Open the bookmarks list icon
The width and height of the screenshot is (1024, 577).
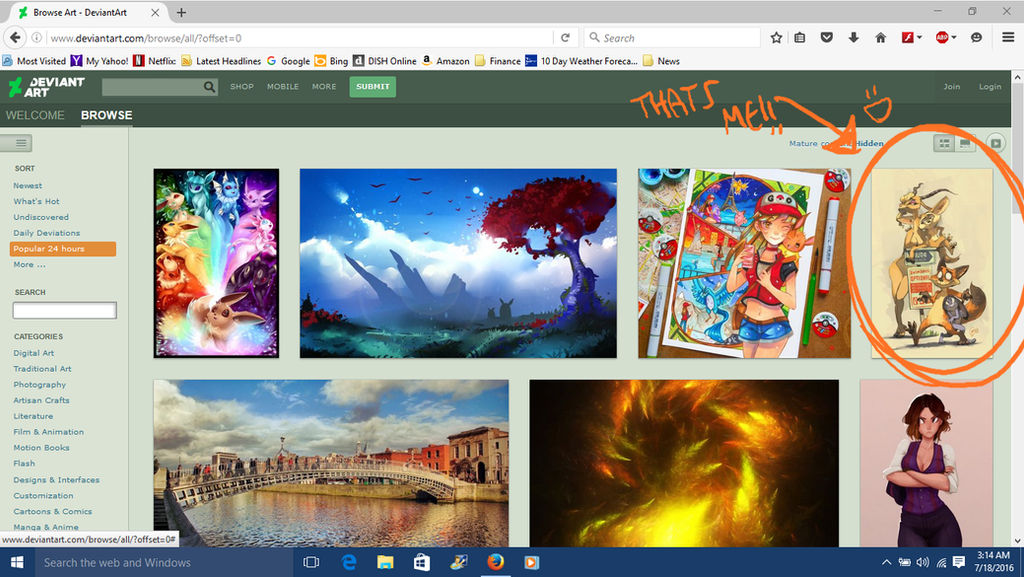pos(799,38)
